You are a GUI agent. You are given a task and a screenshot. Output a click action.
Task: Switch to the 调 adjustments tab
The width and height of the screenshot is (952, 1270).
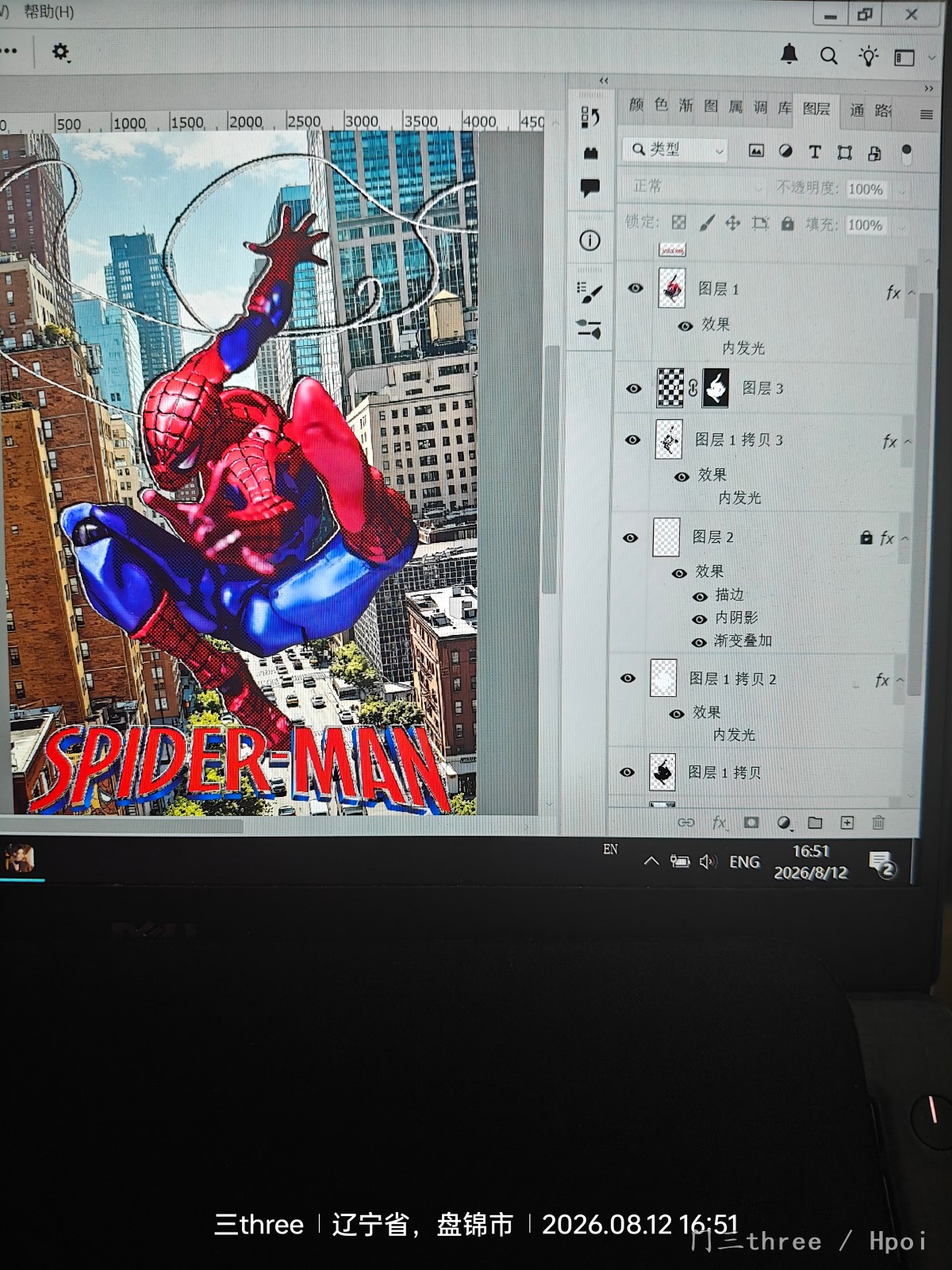pos(760,107)
